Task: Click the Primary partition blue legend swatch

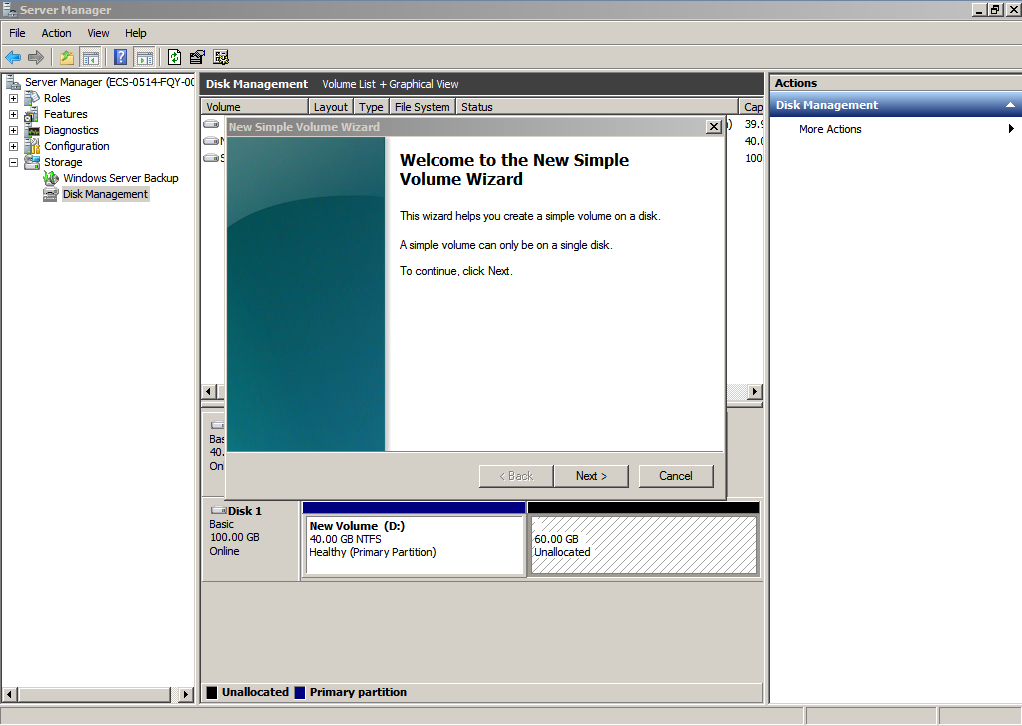Action: point(300,692)
